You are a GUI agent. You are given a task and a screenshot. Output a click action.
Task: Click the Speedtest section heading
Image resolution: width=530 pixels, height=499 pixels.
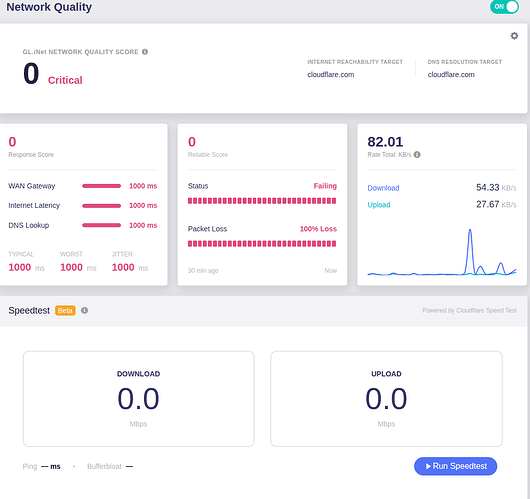coord(29,310)
